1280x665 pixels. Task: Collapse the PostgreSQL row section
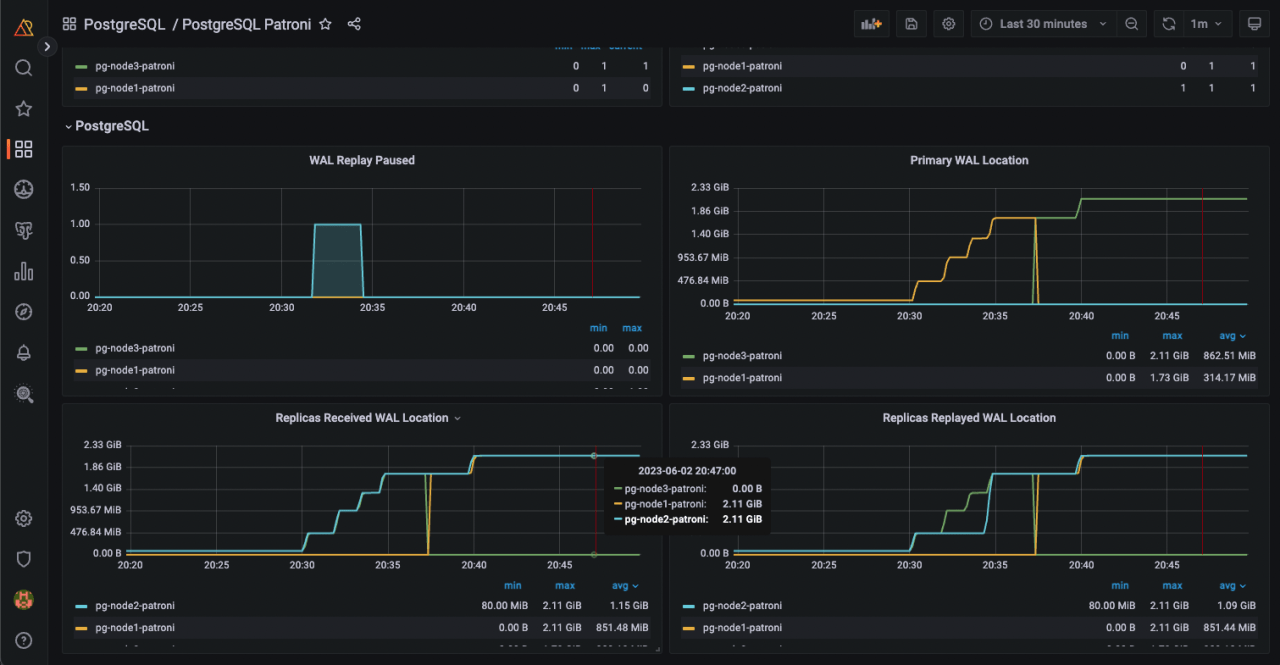(x=68, y=126)
